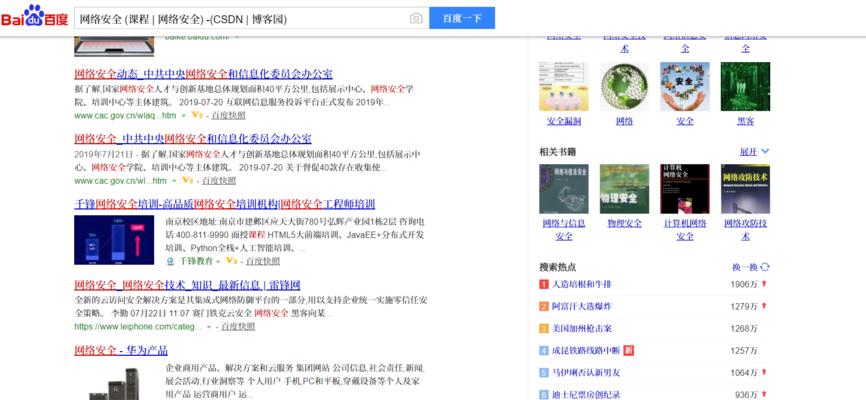The height and width of the screenshot is (400, 866).
Task: Click 网络攻防技术 book cover
Action: [x=746, y=189]
